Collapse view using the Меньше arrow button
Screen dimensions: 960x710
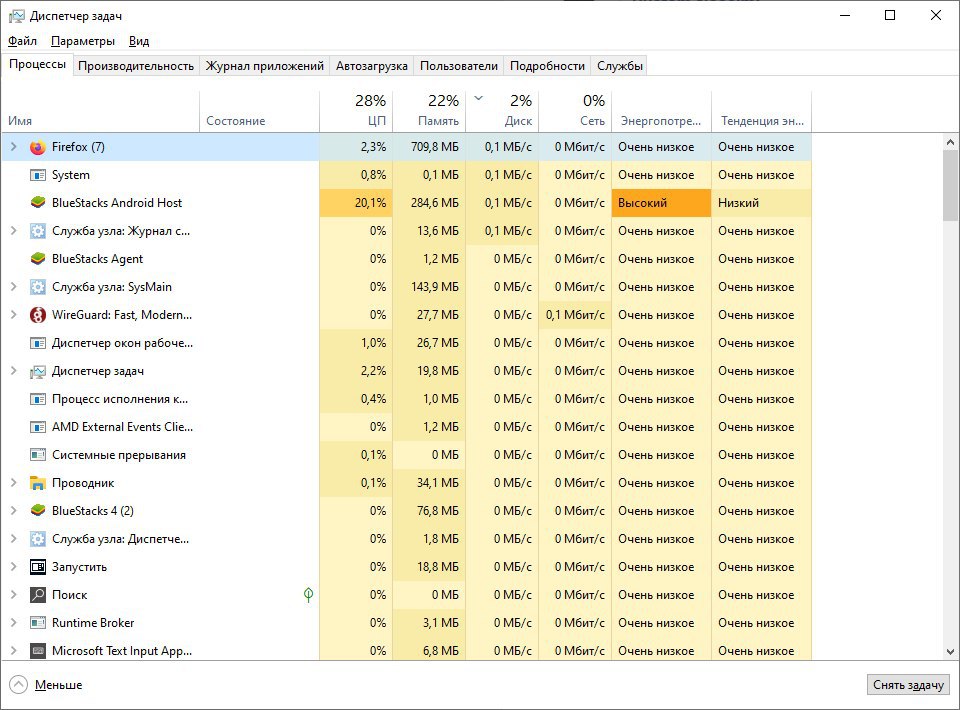19,685
